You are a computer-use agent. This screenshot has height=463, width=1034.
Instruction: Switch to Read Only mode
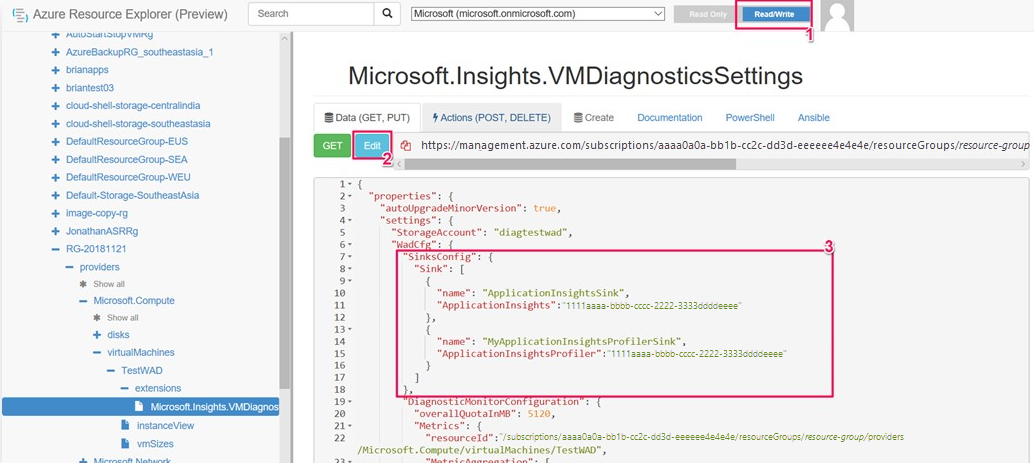coord(708,14)
